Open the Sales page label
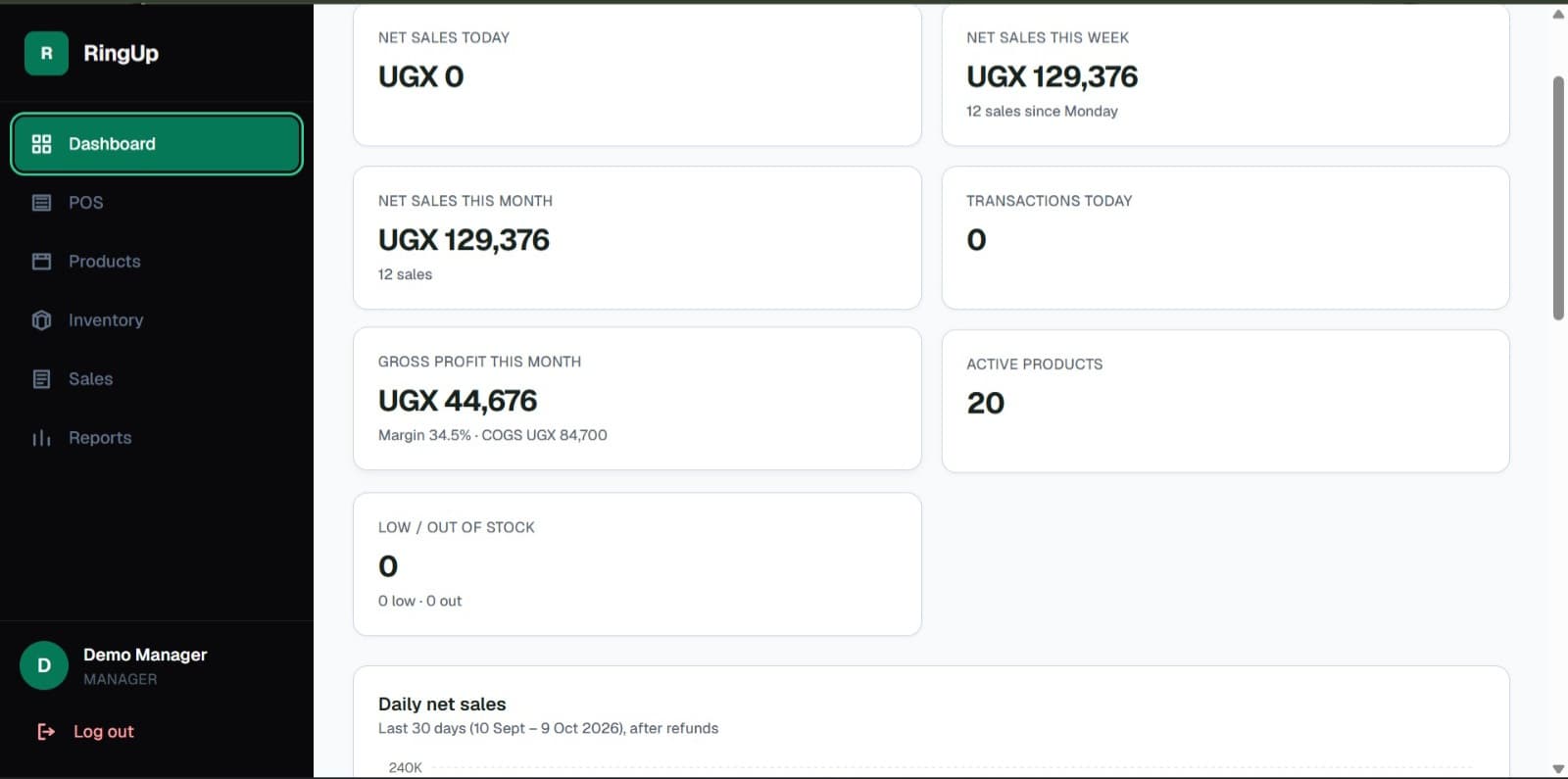This screenshot has height=779, width=1568. (90, 379)
